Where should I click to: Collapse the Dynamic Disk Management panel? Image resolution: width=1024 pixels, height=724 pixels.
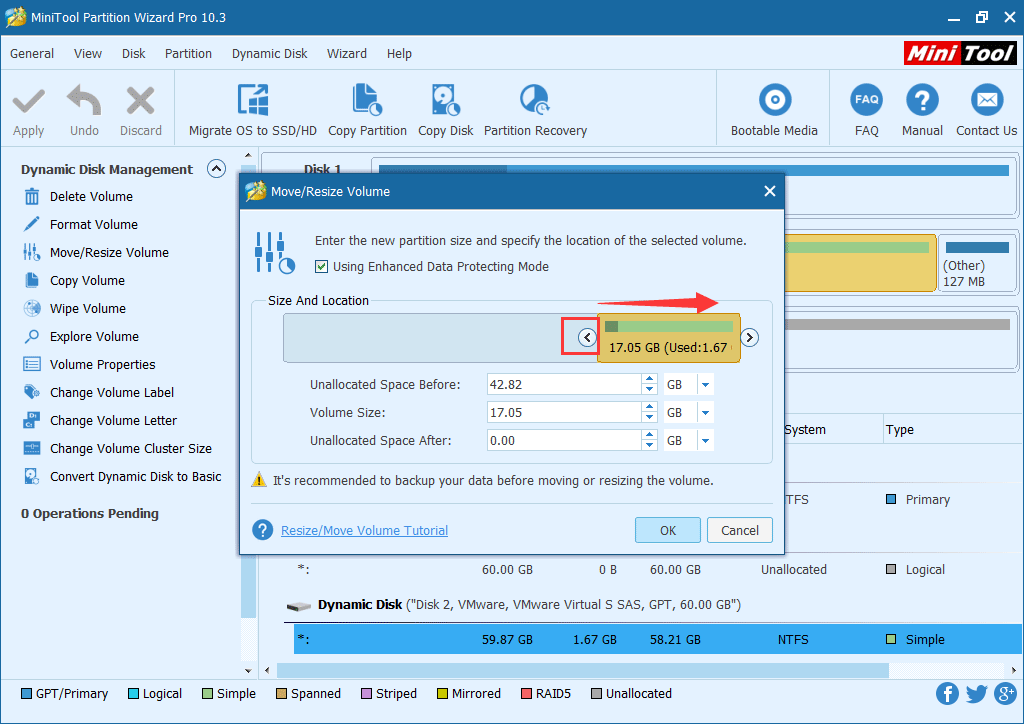tap(216, 169)
